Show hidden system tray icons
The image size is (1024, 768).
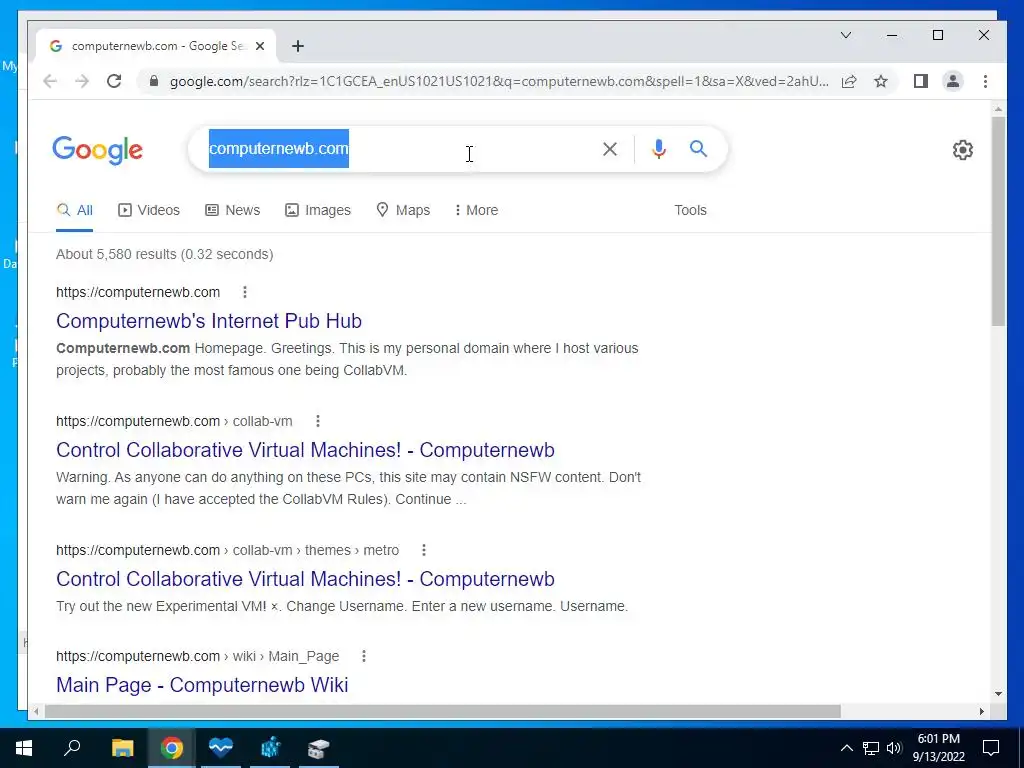coord(846,748)
